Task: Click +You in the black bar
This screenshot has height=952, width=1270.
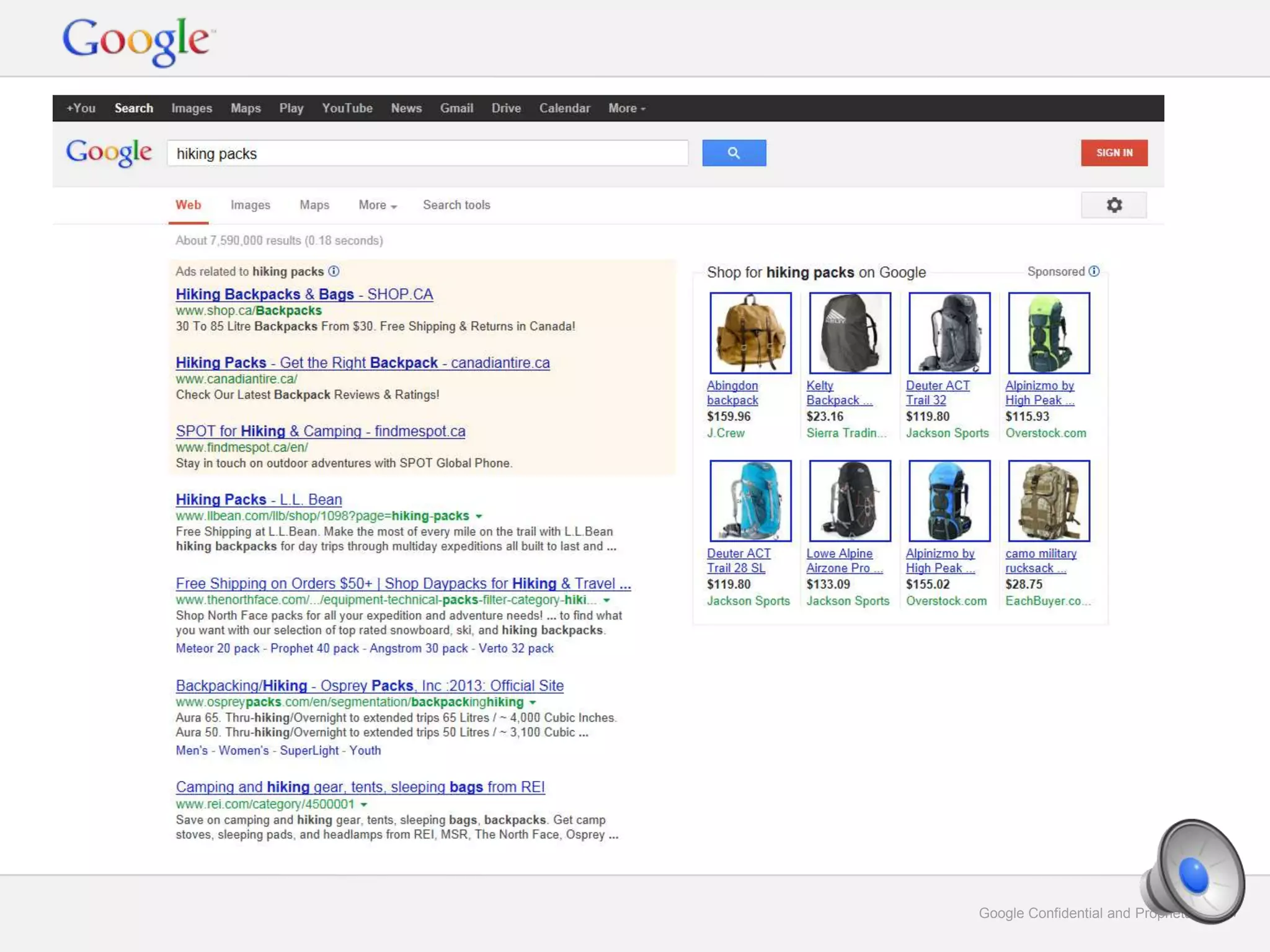Action: [81, 108]
